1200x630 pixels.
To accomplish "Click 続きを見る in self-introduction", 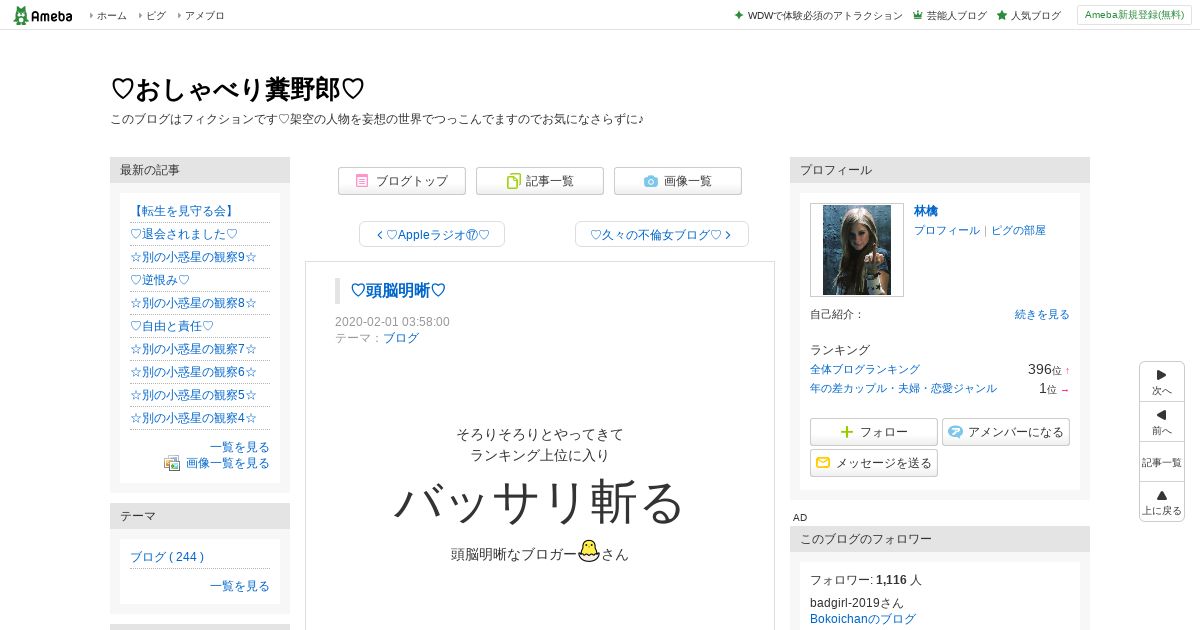I will coord(1042,314).
